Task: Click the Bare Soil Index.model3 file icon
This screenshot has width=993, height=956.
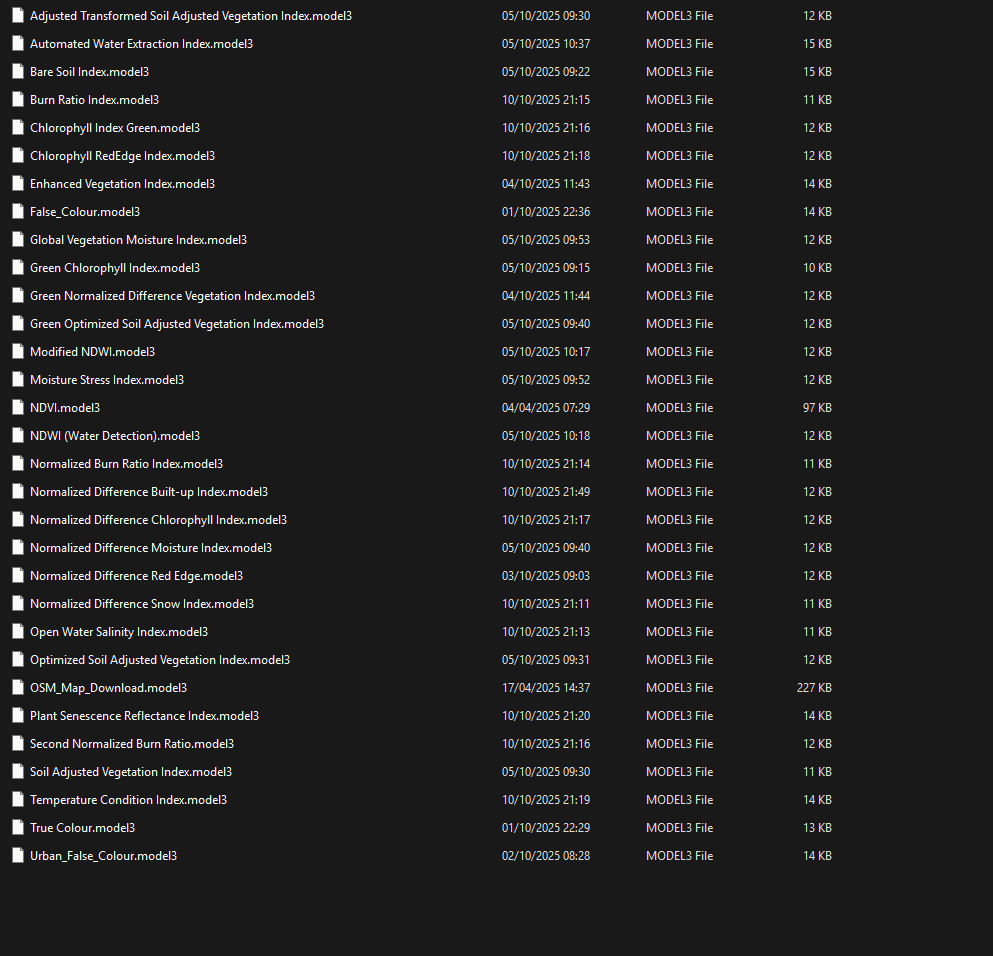Action: click(17, 71)
